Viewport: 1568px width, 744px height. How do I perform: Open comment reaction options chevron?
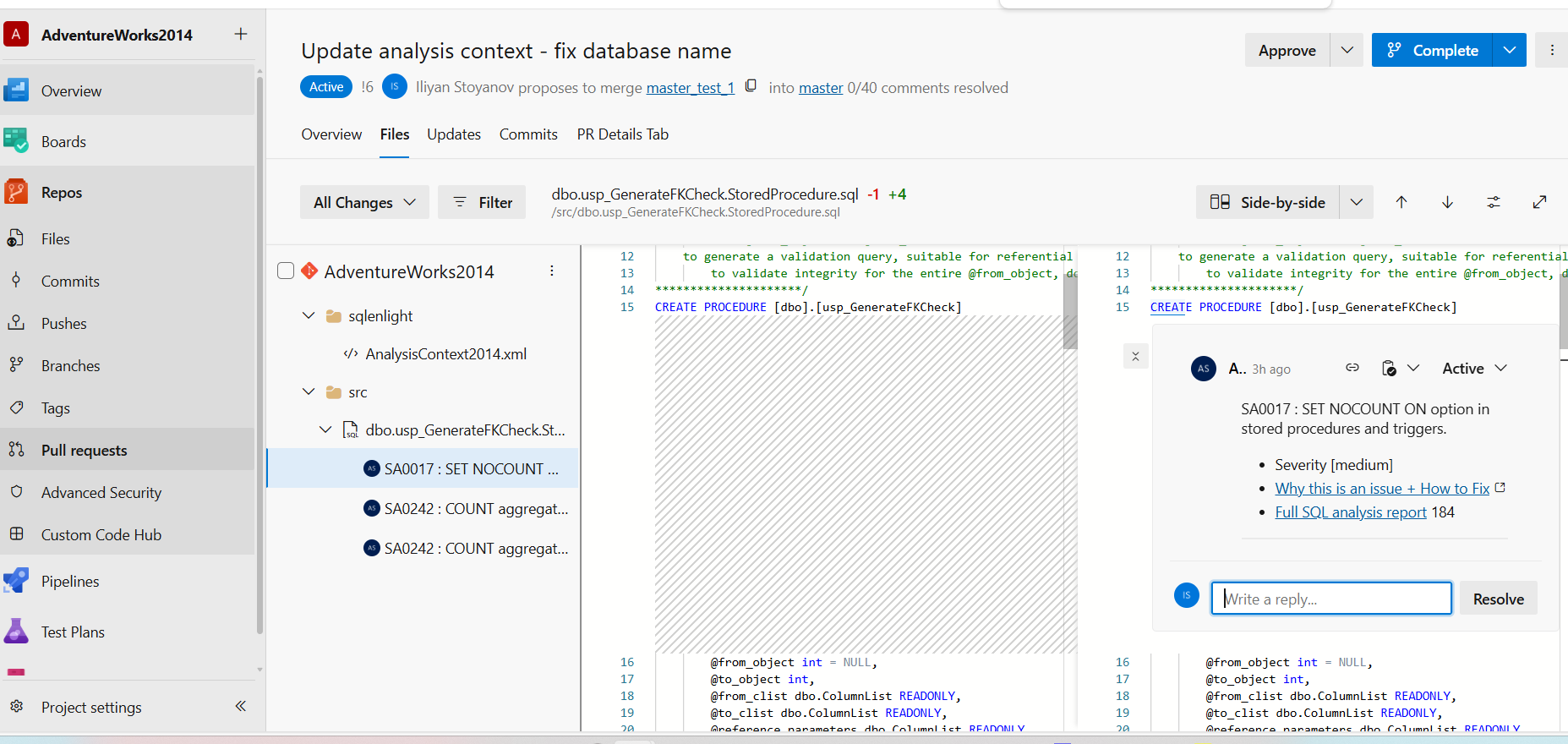[x=1413, y=368]
